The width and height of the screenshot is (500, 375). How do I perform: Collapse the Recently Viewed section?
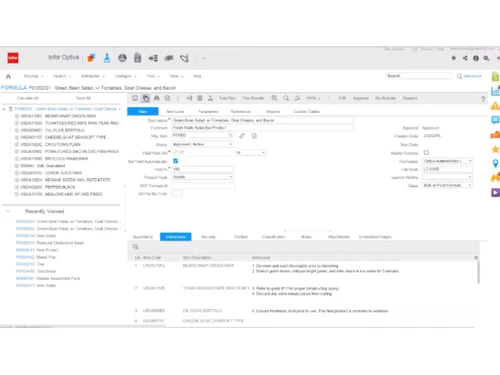pyautogui.click(x=8, y=211)
